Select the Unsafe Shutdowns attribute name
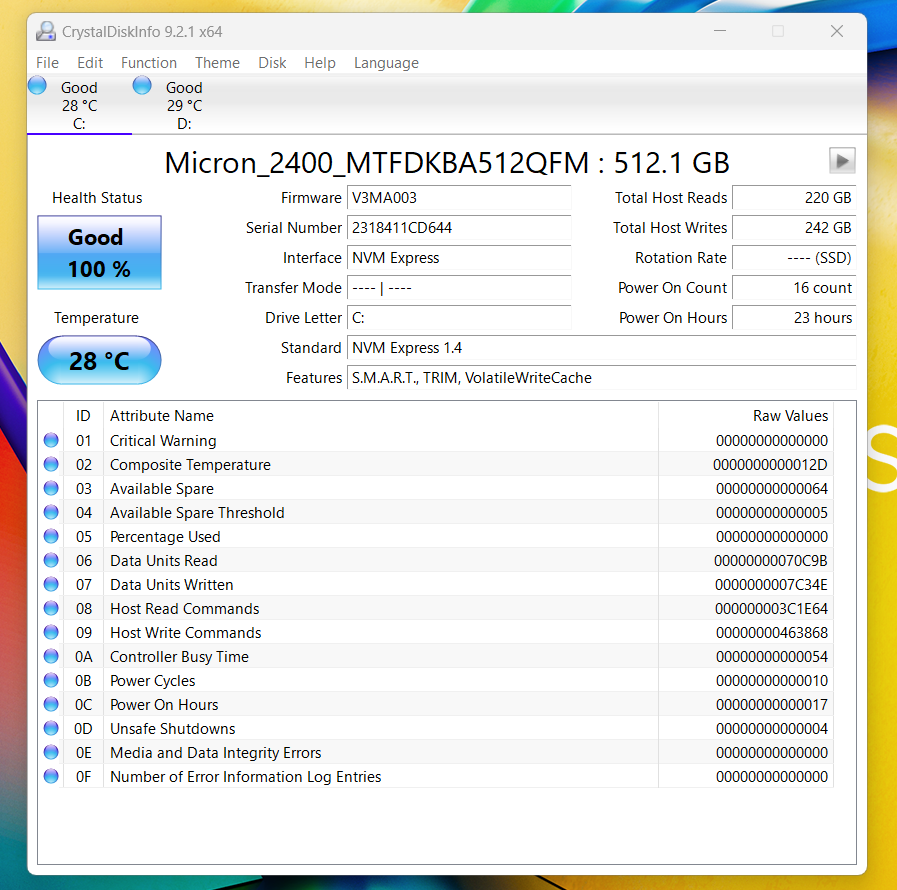 click(173, 729)
